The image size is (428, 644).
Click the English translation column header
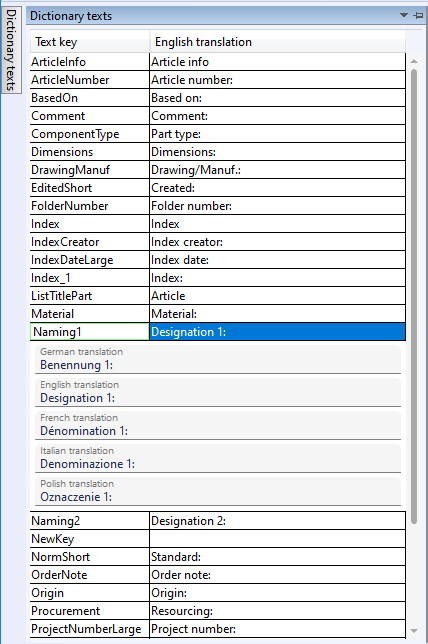point(278,42)
